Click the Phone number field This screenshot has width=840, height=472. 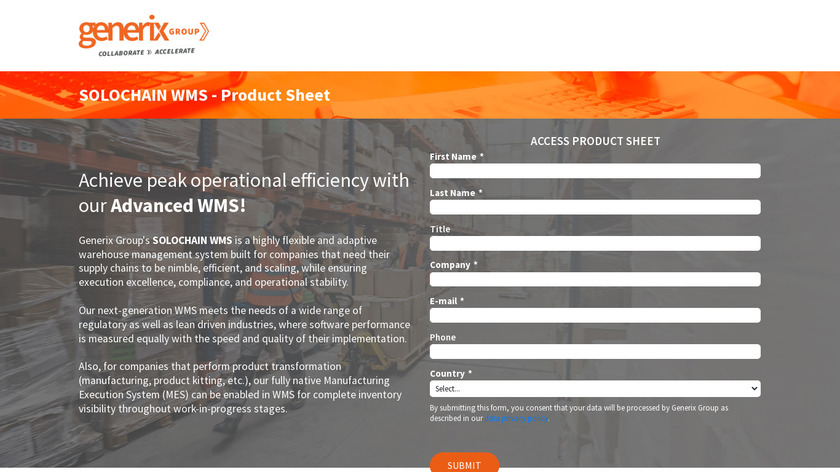pos(595,351)
